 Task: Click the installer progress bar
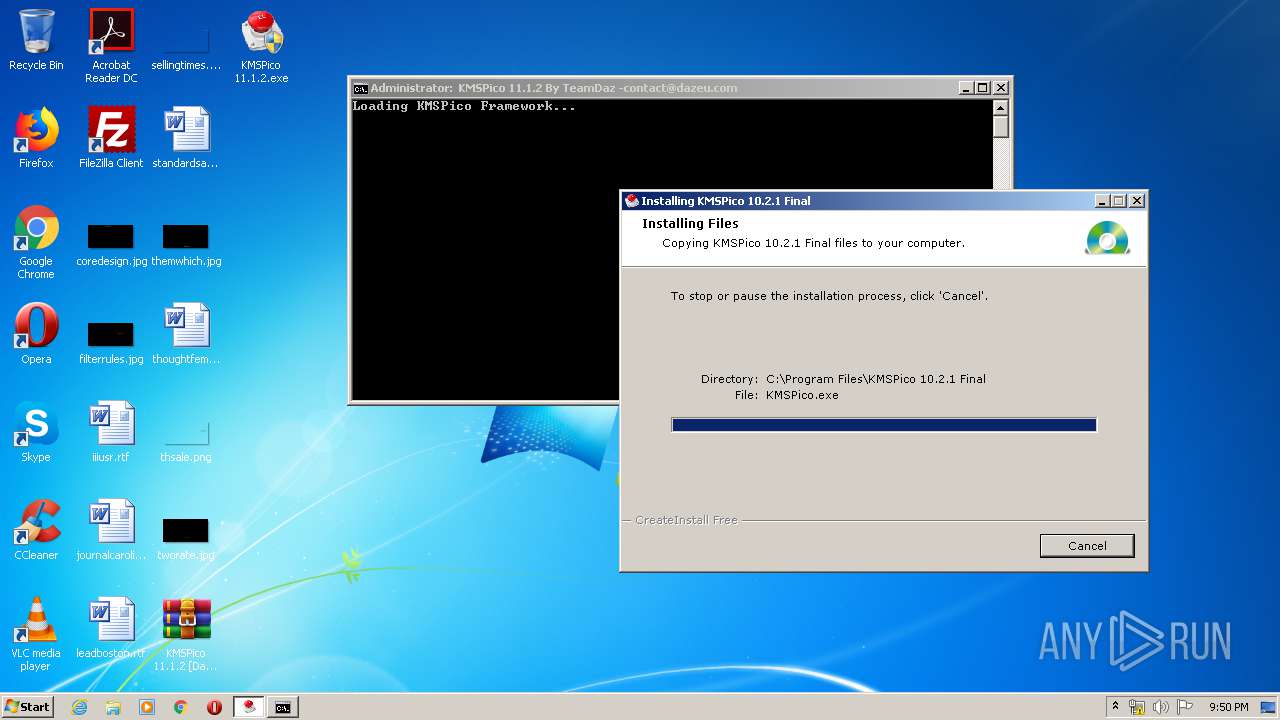click(884, 425)
